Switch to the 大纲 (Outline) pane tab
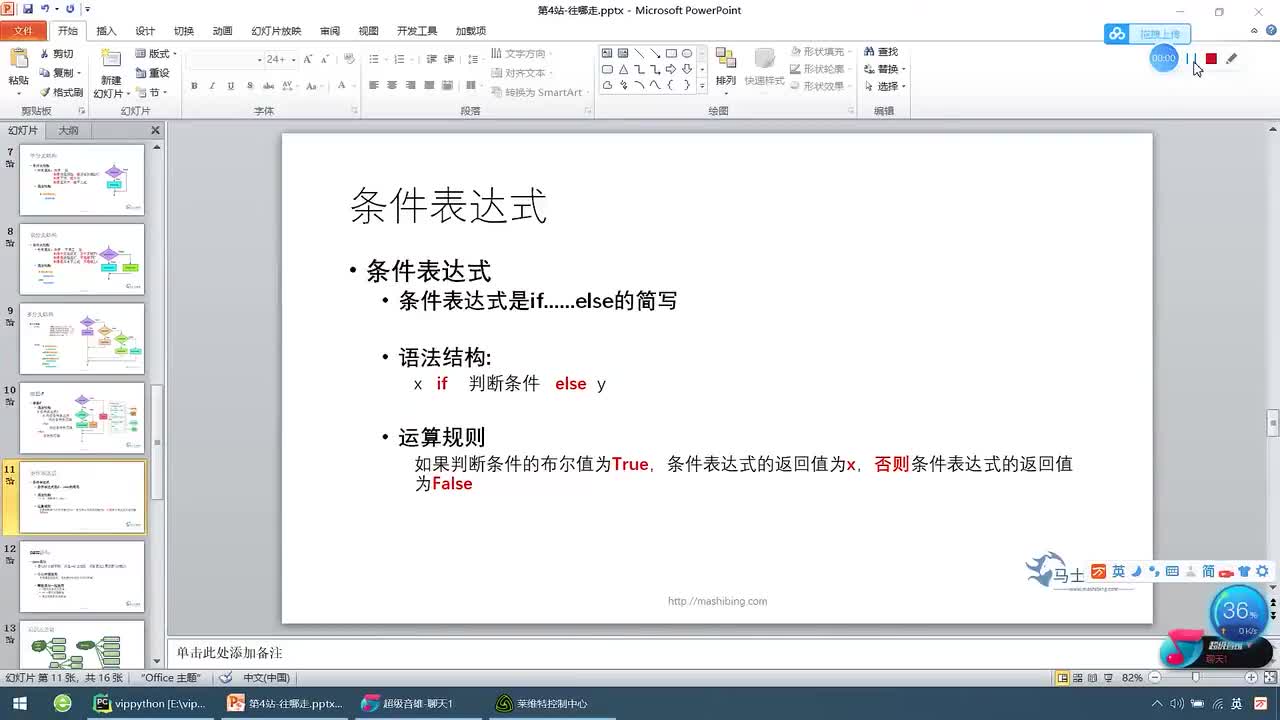 [x=68, y=131]
